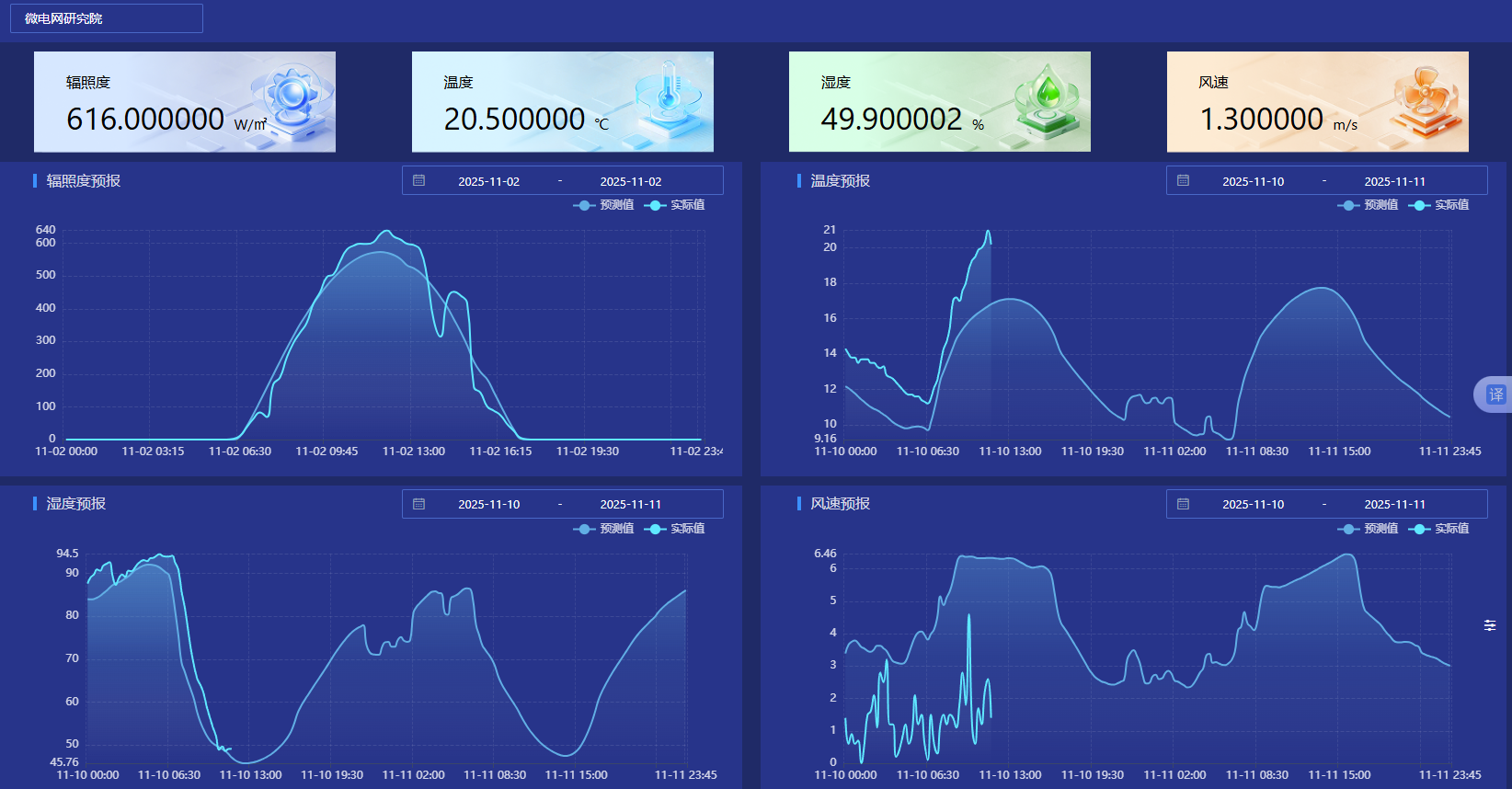Image resolution: width=1512 pixels, height=789 pixels.
Task: Toggle 预测值 legend in 湿度预报 chart
Action: click(603, 529)
